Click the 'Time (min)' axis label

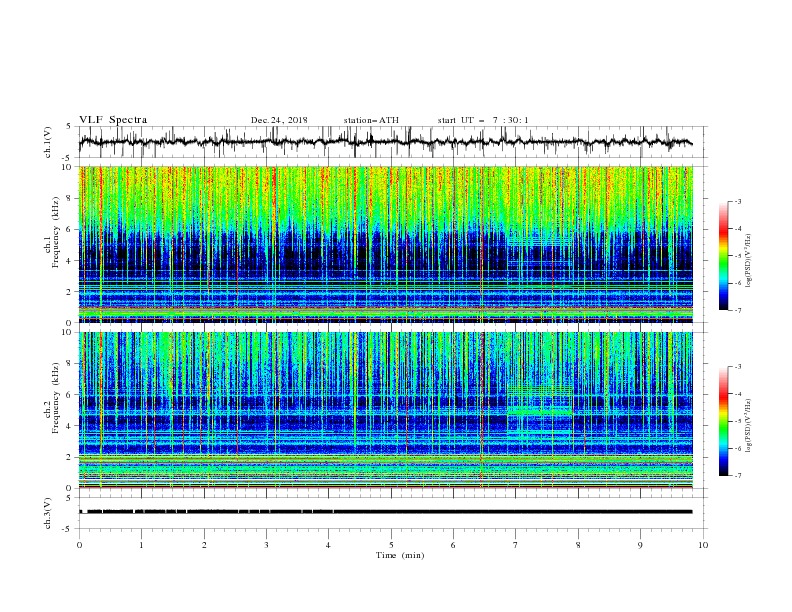(x=400, y=555)
